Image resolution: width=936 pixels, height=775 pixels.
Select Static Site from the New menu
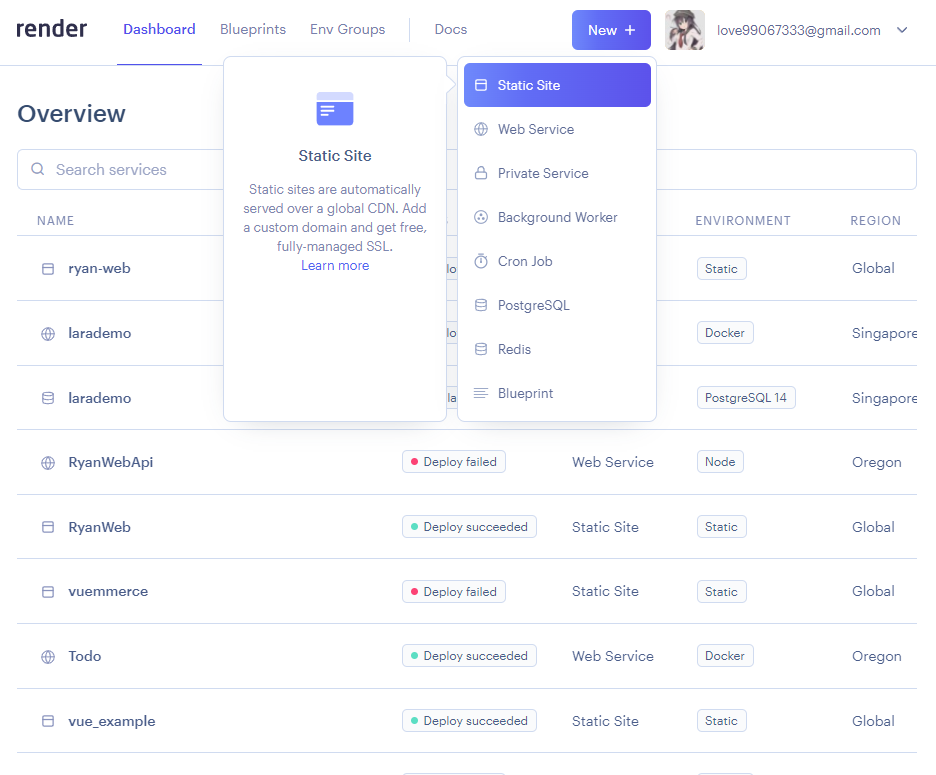(x=557, y=85)
